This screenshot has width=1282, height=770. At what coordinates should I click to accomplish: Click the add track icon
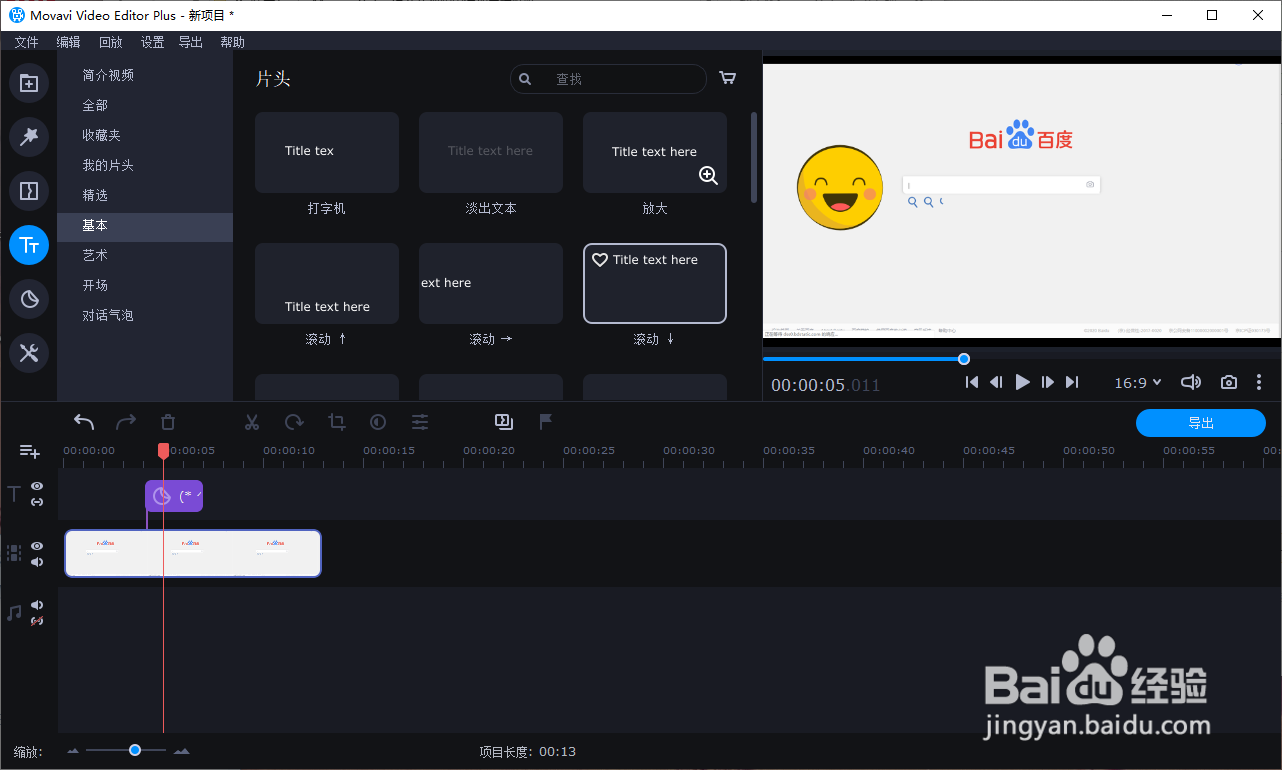pos(29,452)
